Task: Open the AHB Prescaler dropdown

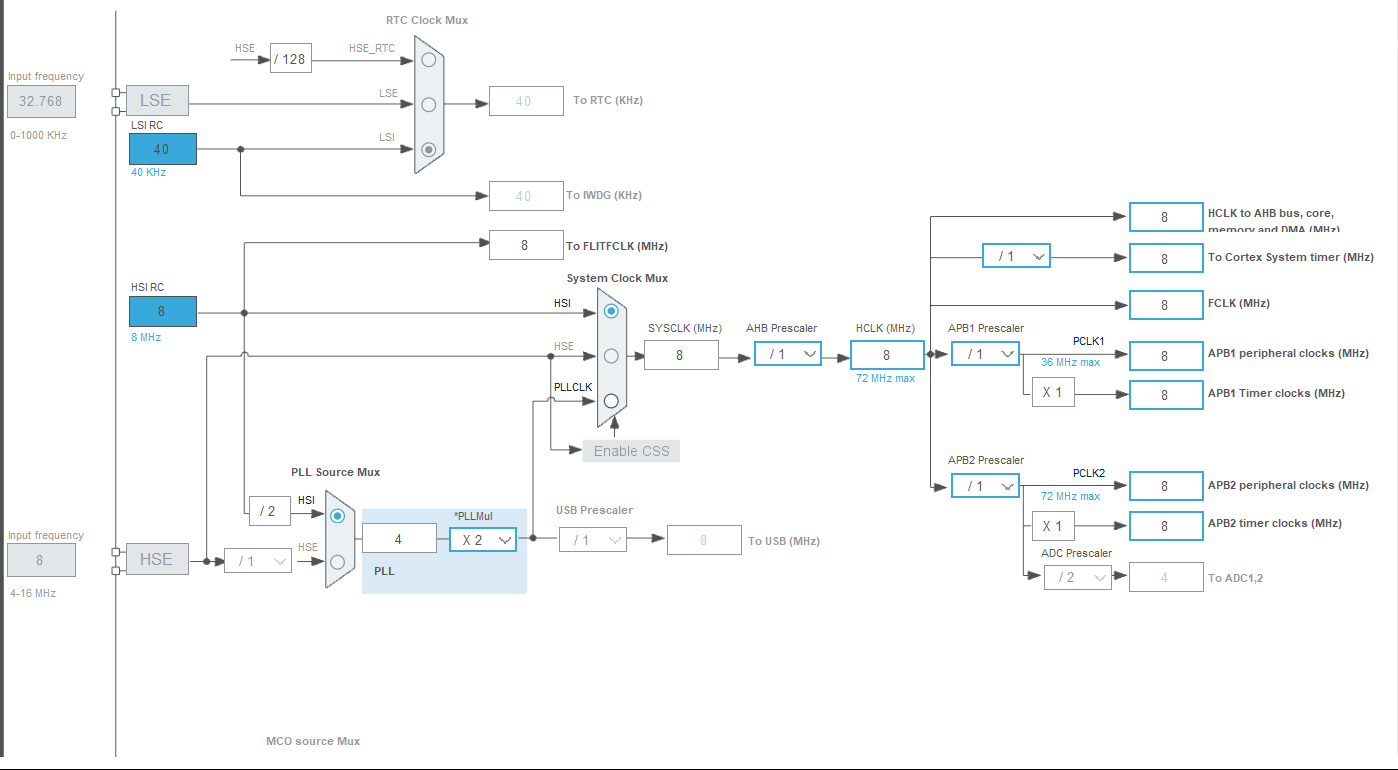Action: [788, 354]
